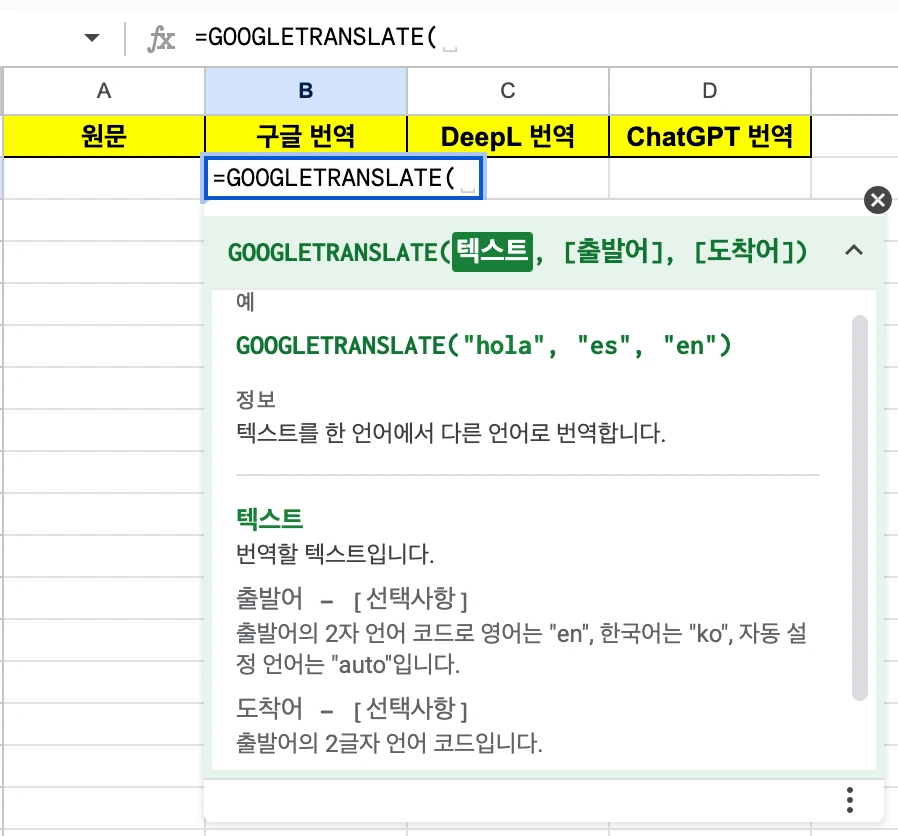The height and width of the screenshot is (836, 898).
Task: Click the 정보 section label
Action: tap(255, 399)
